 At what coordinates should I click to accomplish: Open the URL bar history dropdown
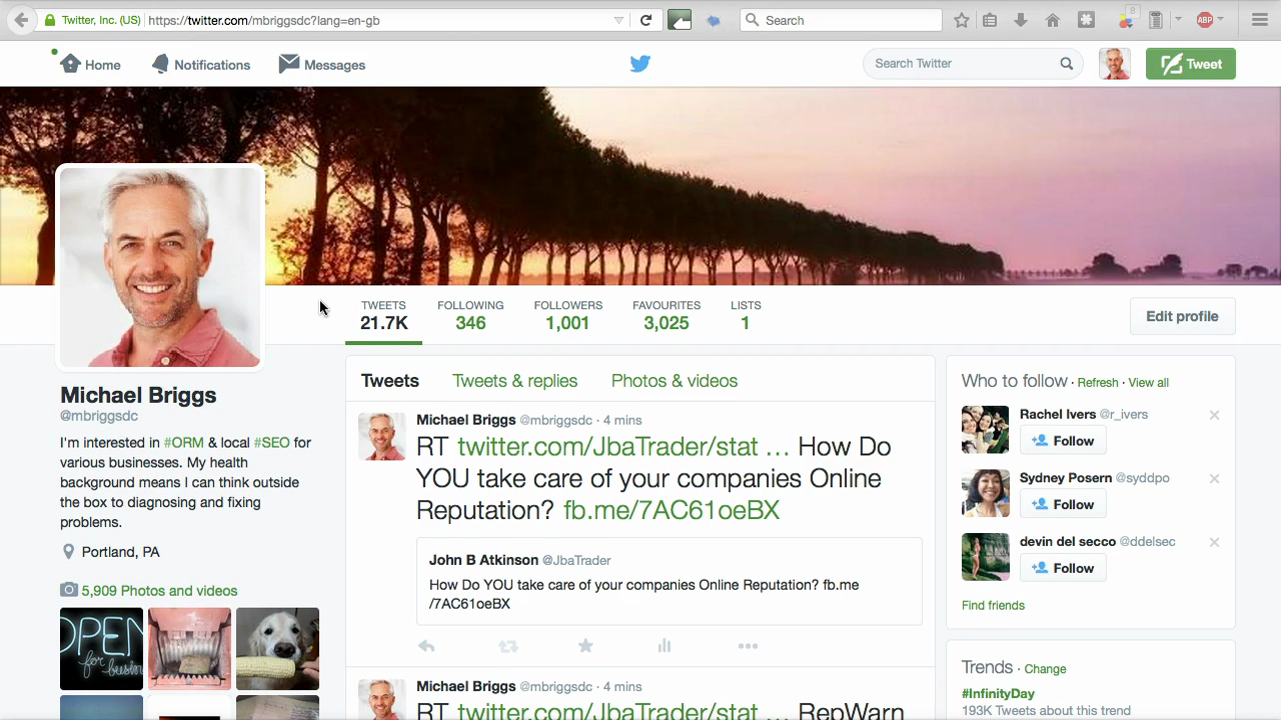(619, 20)
